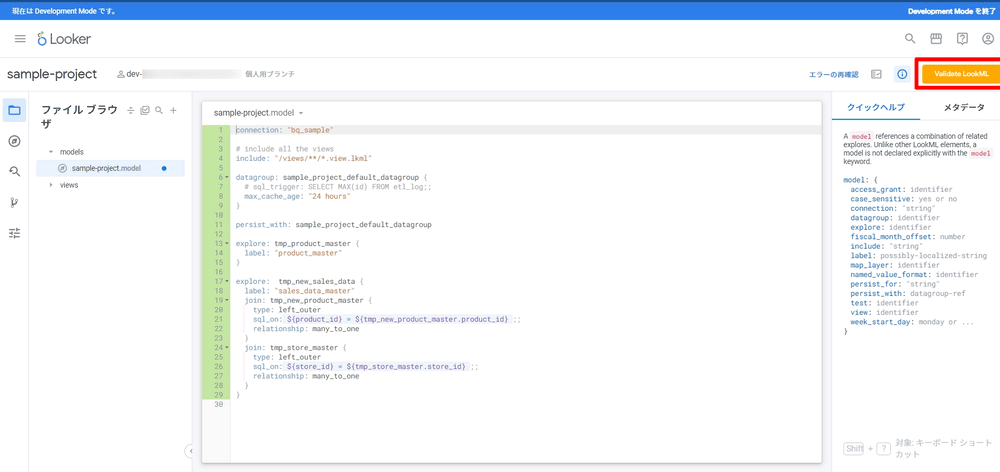Click the 個人用ブランチ branch label
This screenshot has height=472, width=1000.
pos(270,75)
